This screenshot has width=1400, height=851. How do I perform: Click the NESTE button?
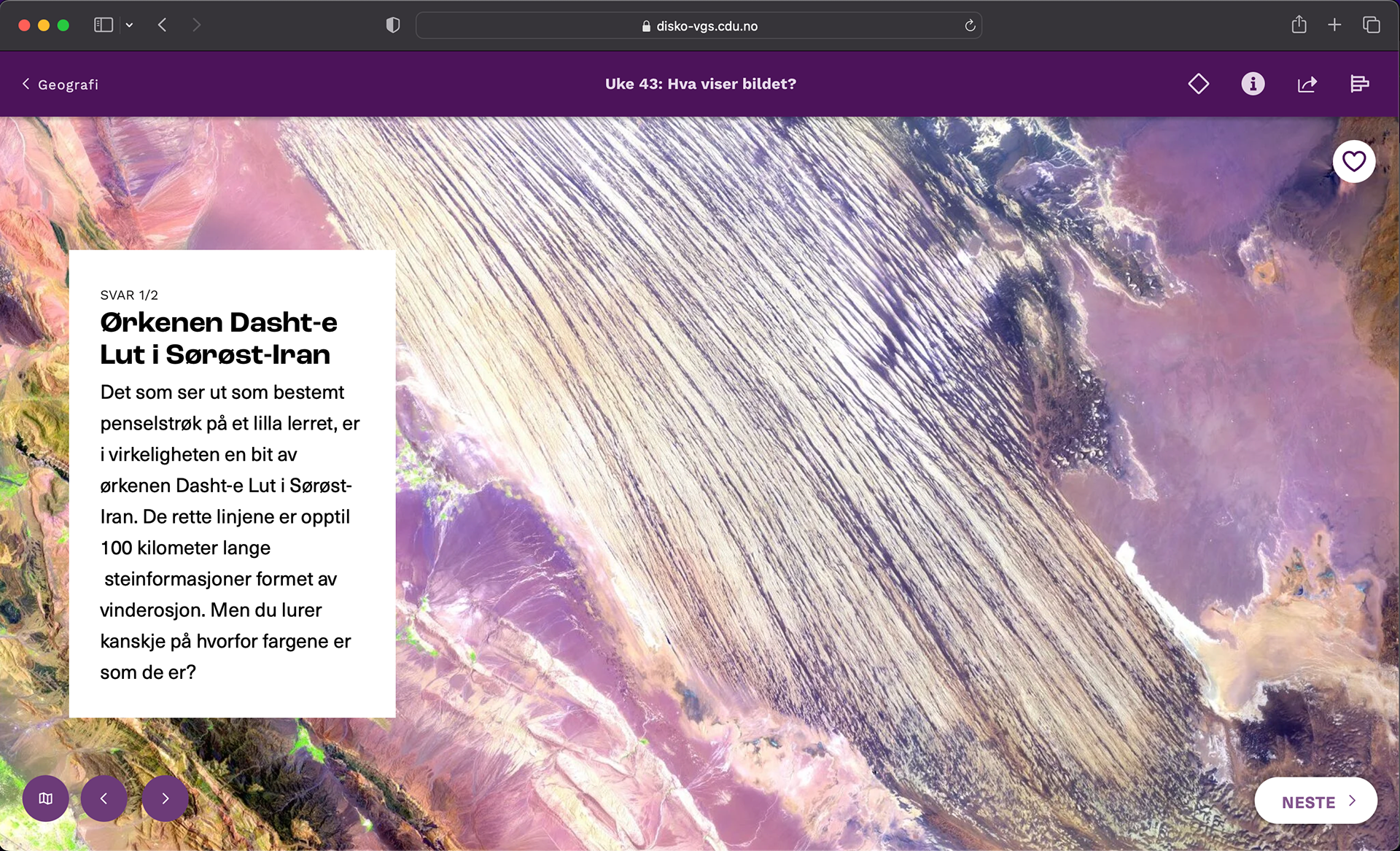point(1315,801)
